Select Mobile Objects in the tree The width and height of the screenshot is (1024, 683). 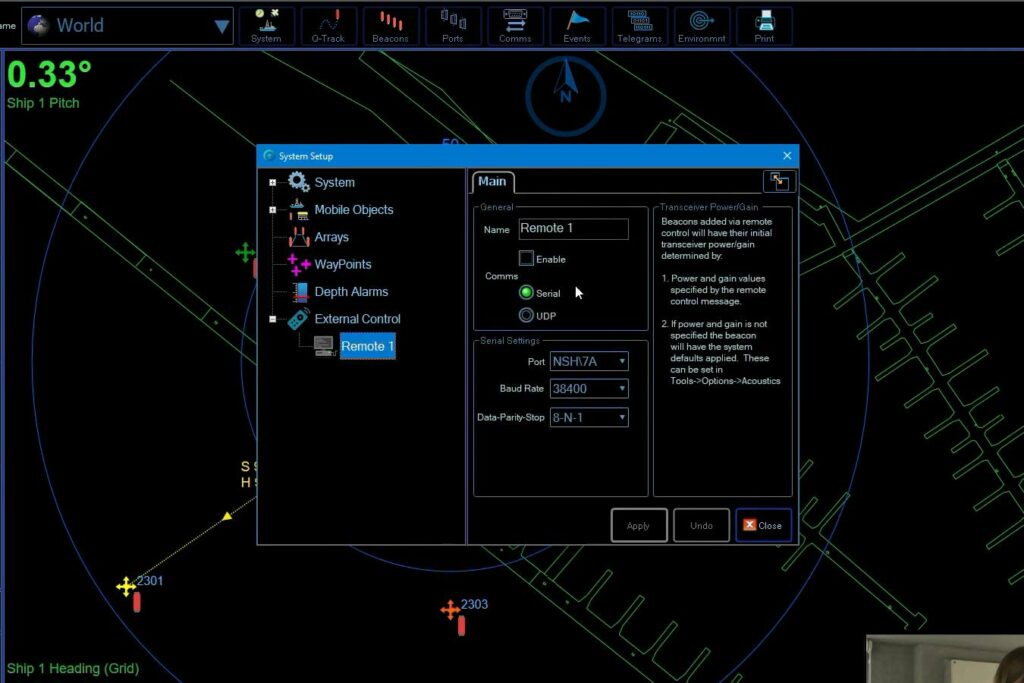(354, 210)
